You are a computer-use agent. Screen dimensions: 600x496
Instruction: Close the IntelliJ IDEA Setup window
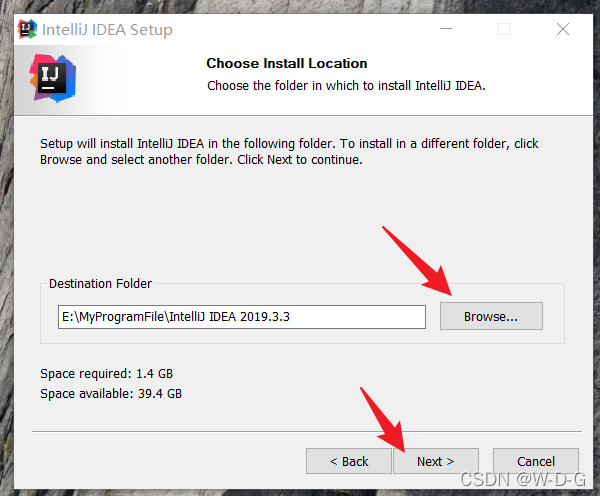tap(562, 29)
